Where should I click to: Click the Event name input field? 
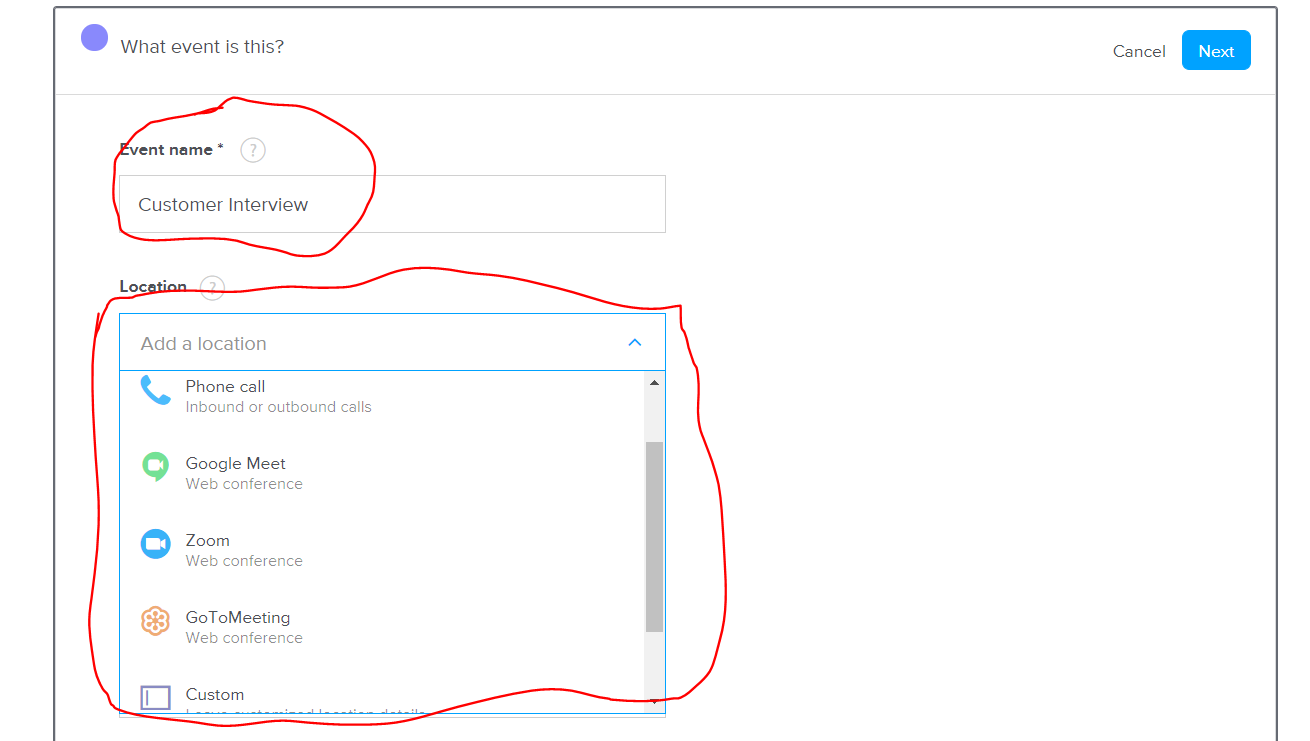pyautogui.click(x=392, y=204)
